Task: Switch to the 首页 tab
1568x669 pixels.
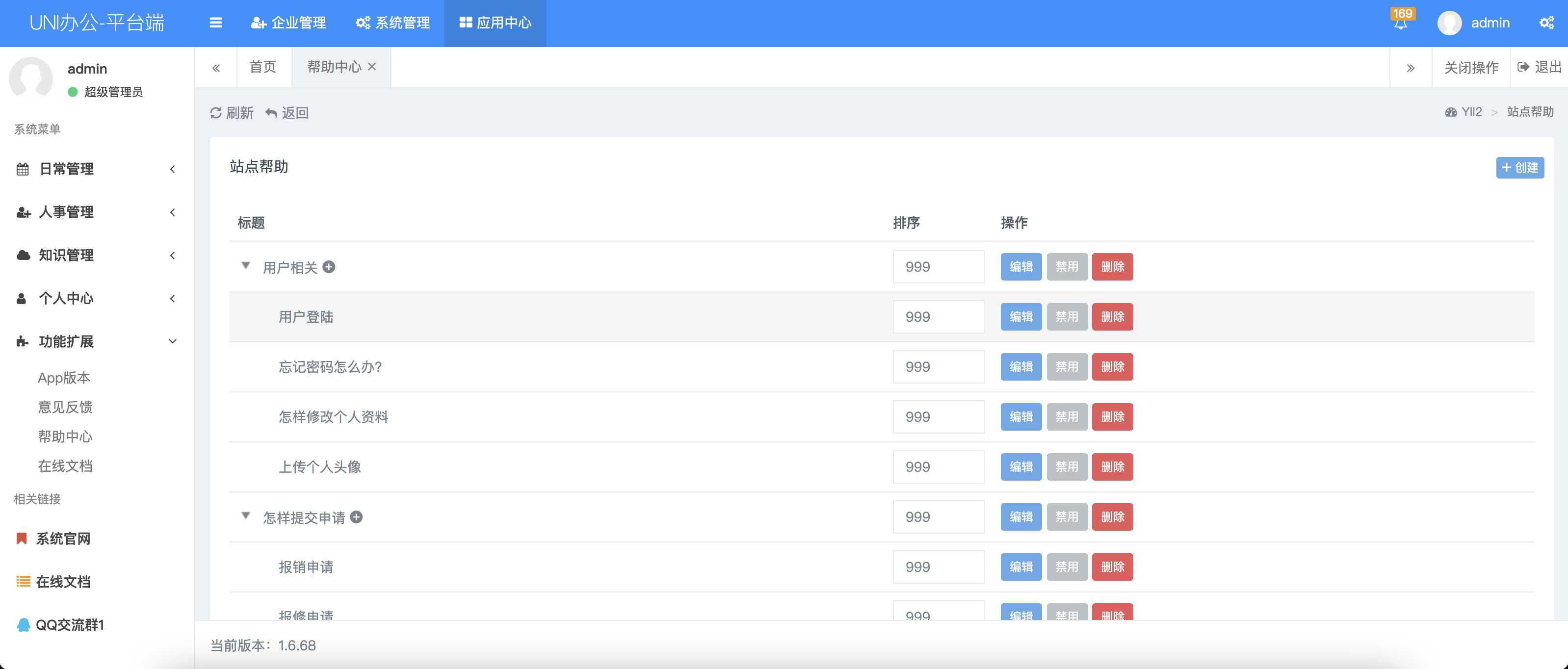Action: 263,67
